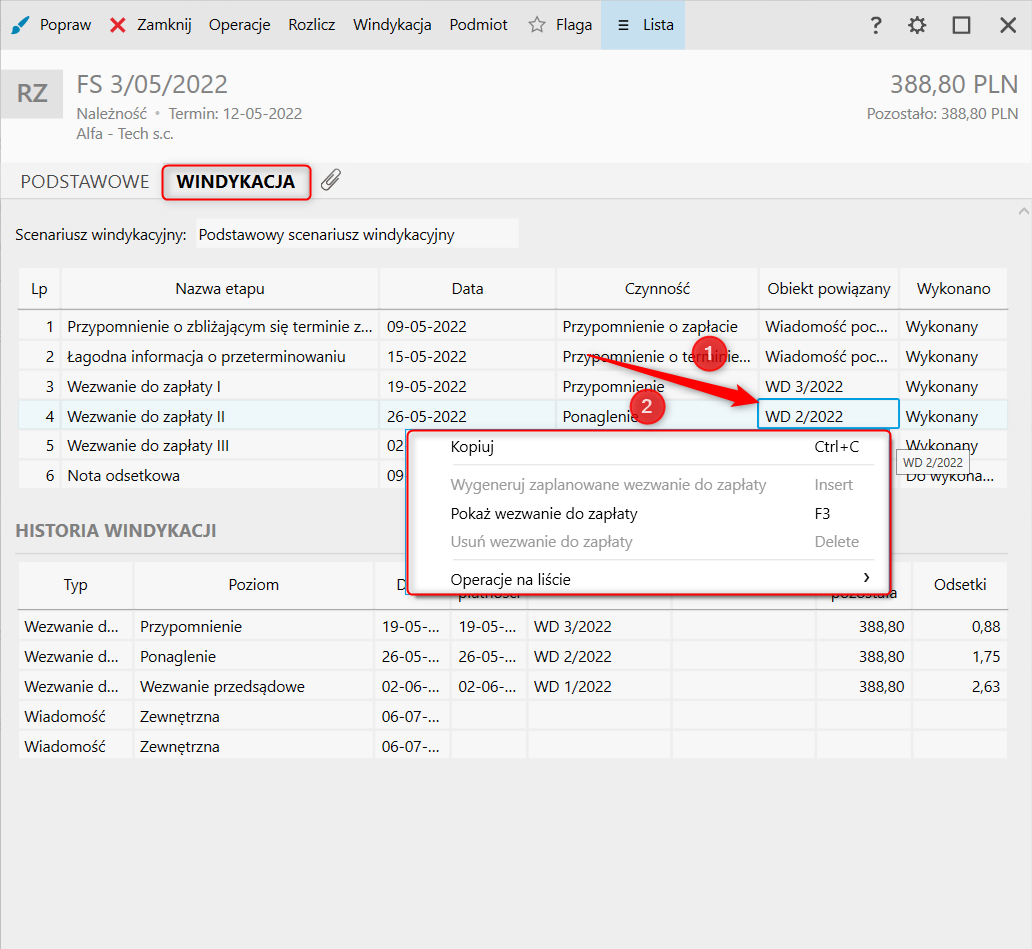Open help via question mark icon
Viewport: 1032px width, 949px height.
coord(875,25)
